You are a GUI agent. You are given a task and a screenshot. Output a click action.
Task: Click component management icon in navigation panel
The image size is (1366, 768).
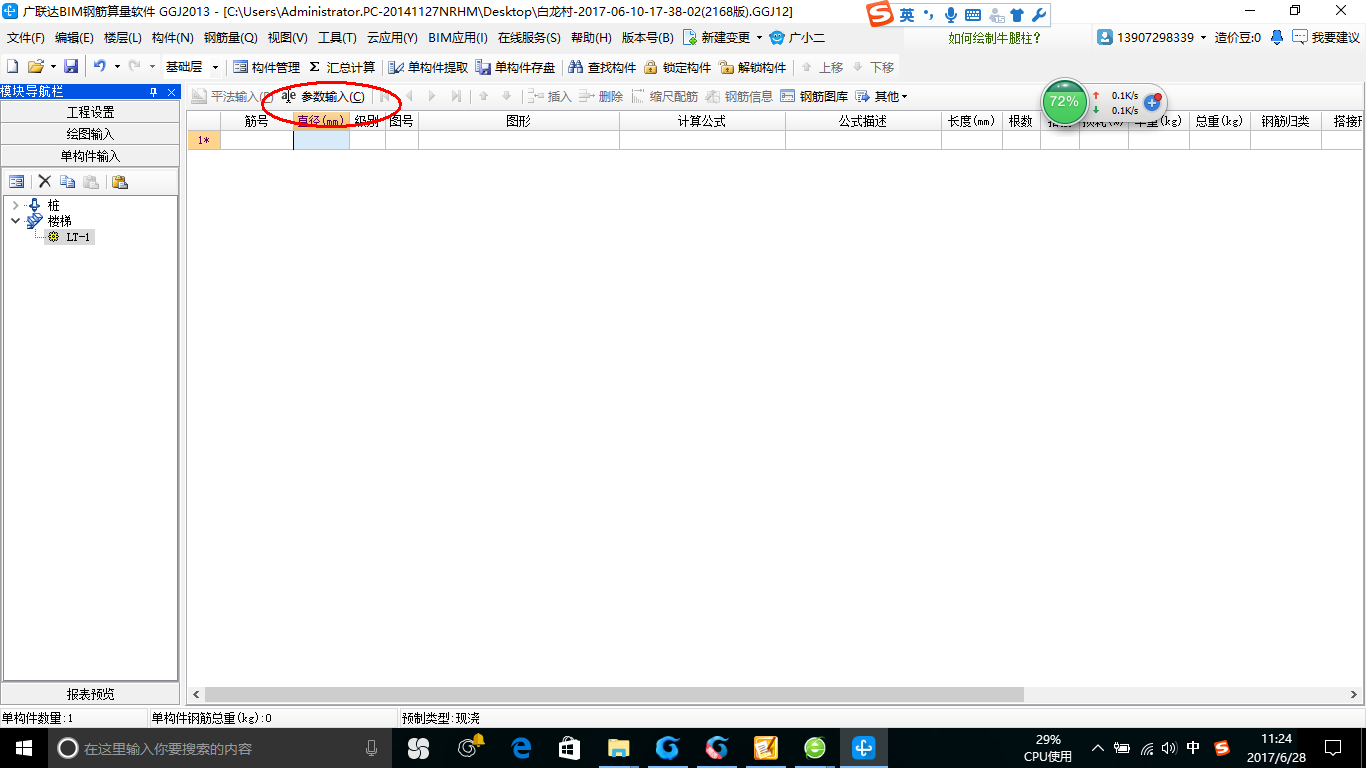pos(17,182)
